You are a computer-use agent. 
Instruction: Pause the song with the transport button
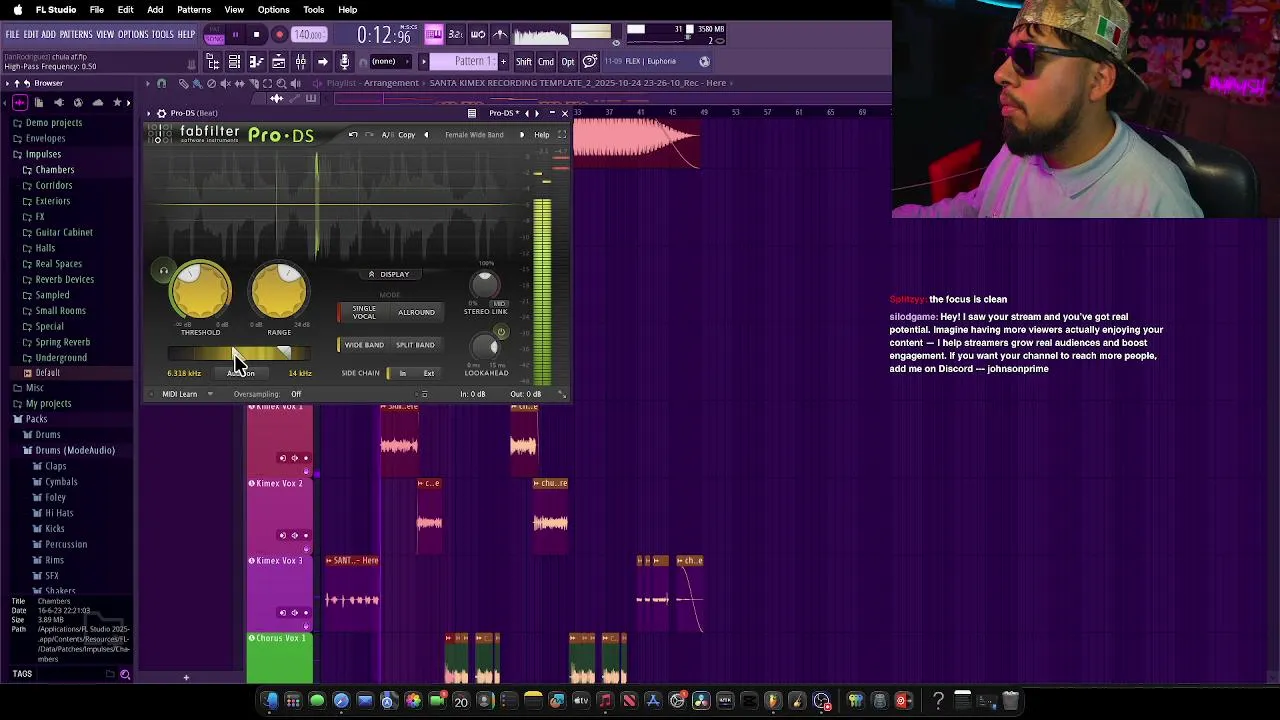(235, 35)
